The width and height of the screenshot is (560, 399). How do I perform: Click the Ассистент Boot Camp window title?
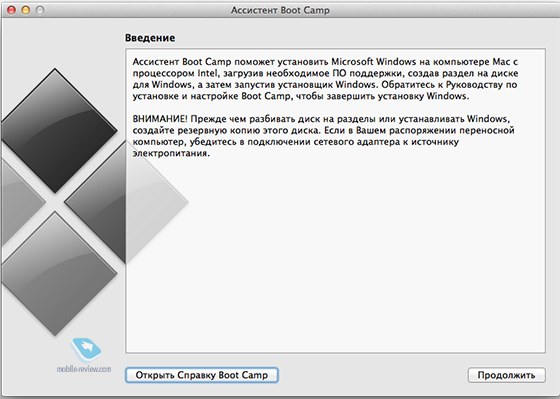click(x=280, y=10)
